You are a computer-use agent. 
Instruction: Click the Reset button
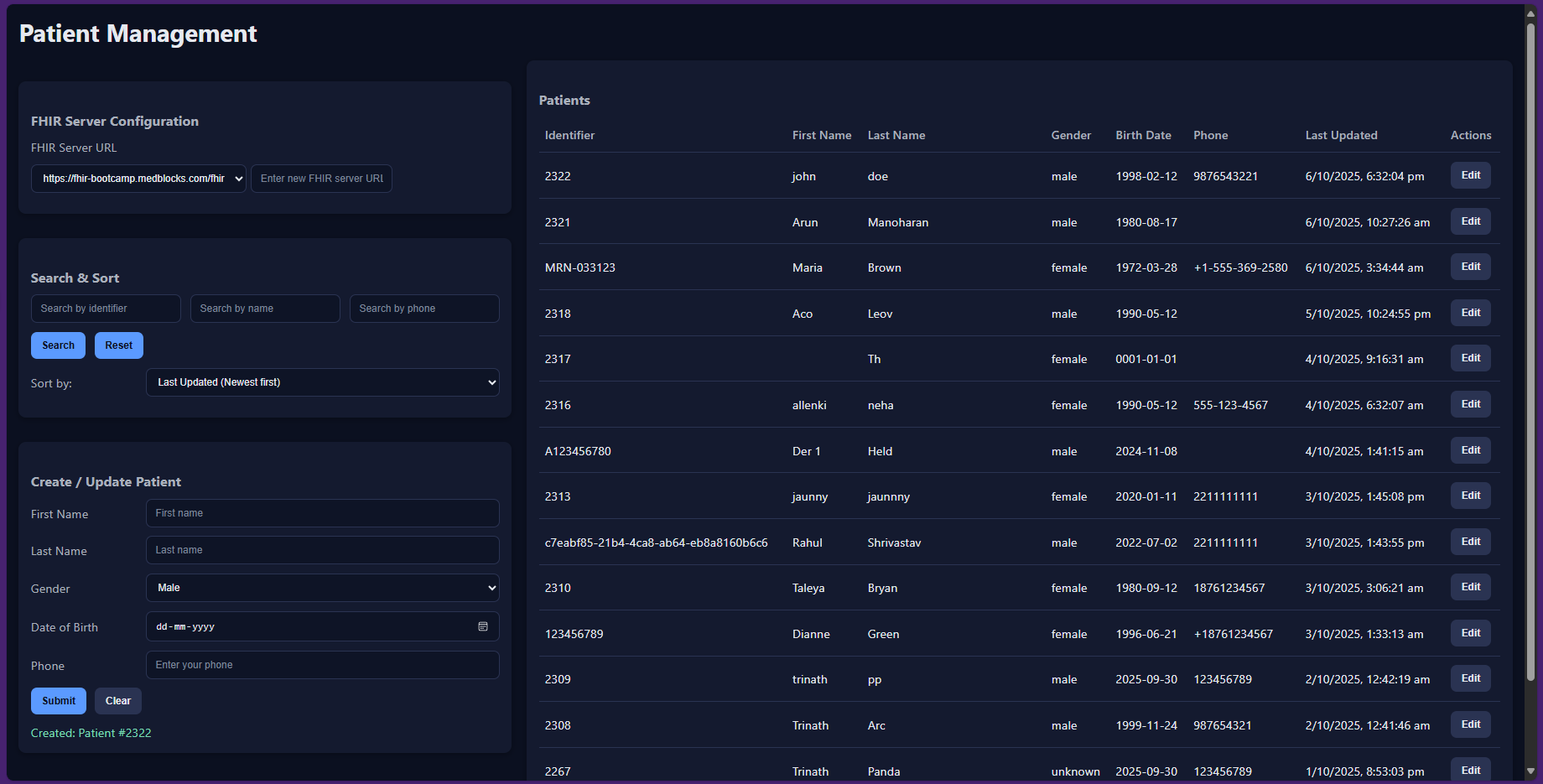[x=118, y=345]
